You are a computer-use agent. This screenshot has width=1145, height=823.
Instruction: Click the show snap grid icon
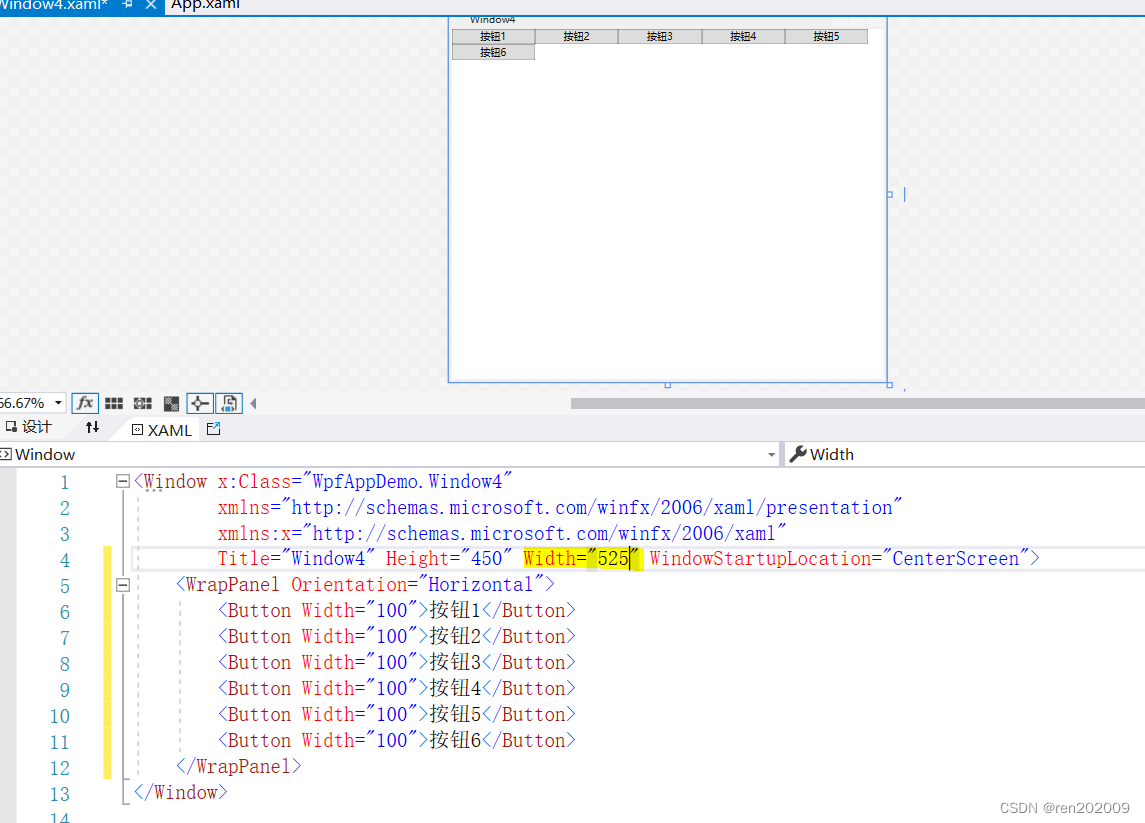[114, 403]
